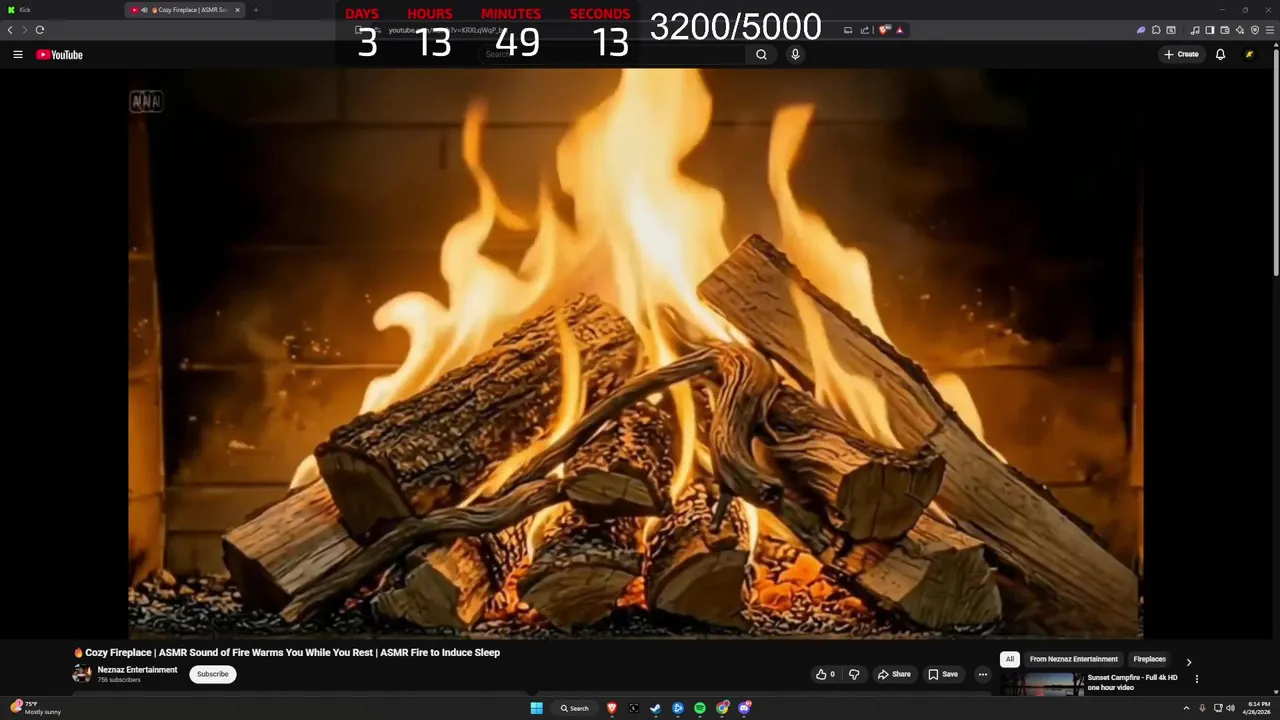Open clock and date at 6:14 PM
This screenshot has height=720, width=1280.
[x=1258, y=708]
